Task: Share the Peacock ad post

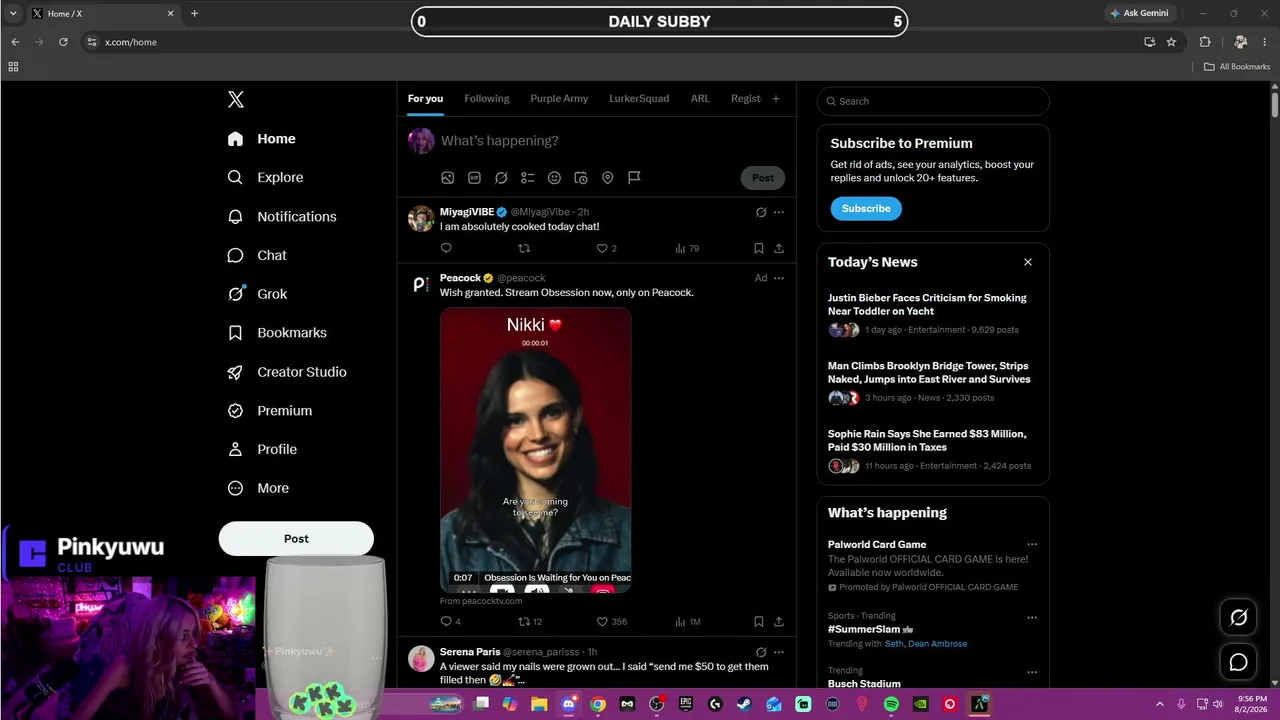Action: coord(779,622)
